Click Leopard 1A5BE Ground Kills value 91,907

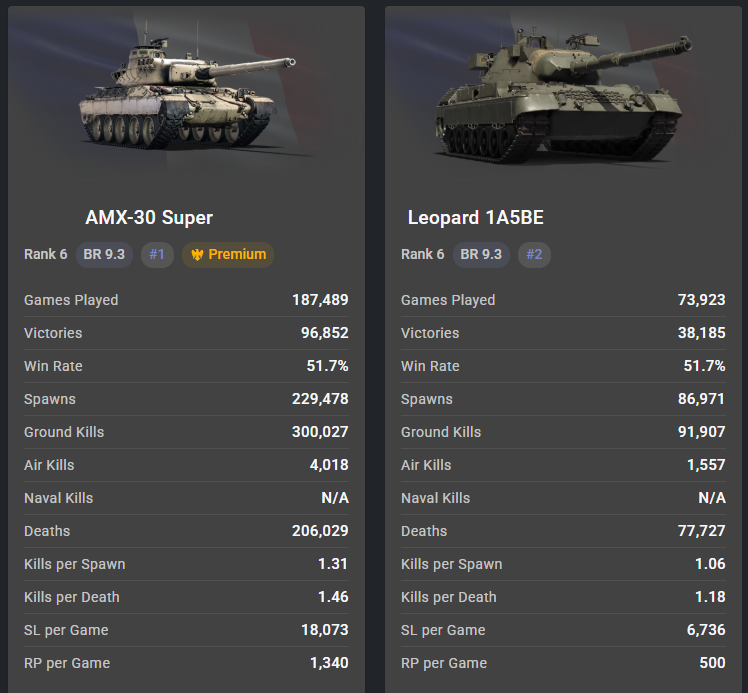click(x=701, y=432)
